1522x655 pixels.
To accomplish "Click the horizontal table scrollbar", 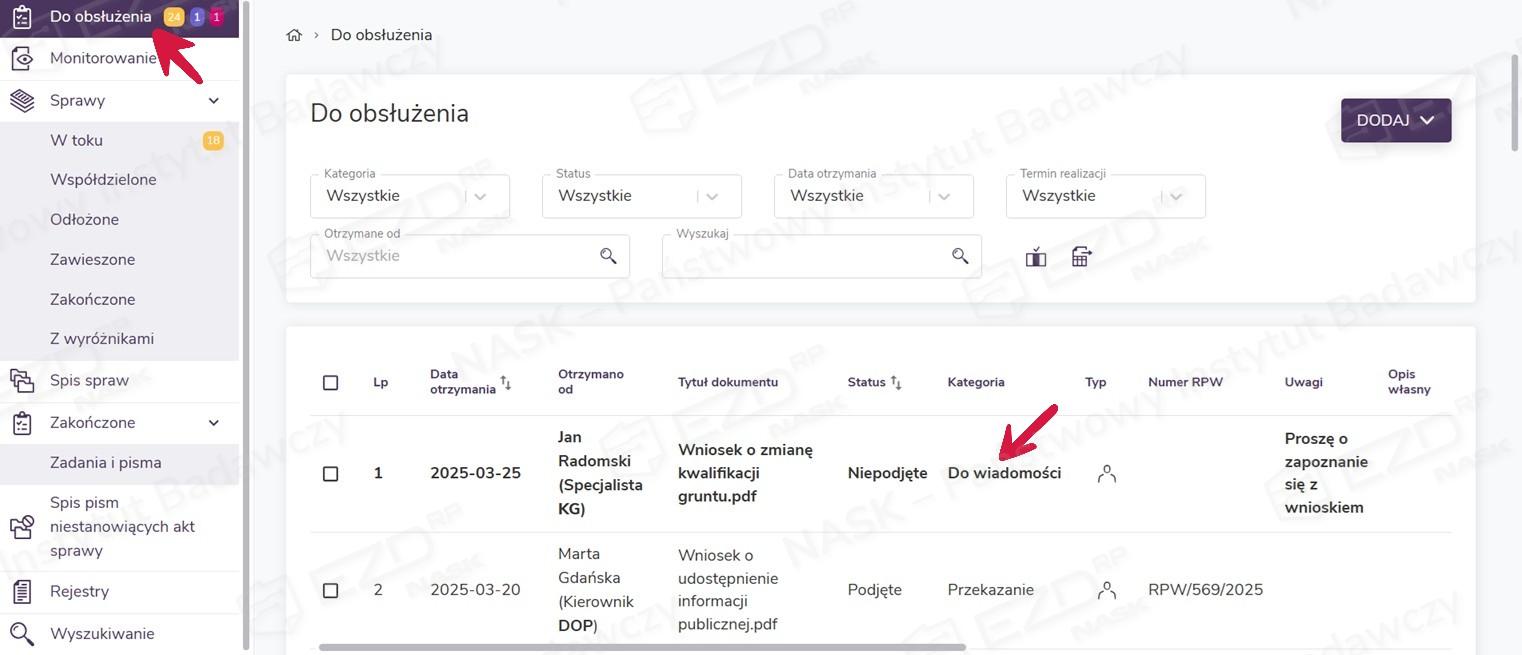I will coord(640,648).
